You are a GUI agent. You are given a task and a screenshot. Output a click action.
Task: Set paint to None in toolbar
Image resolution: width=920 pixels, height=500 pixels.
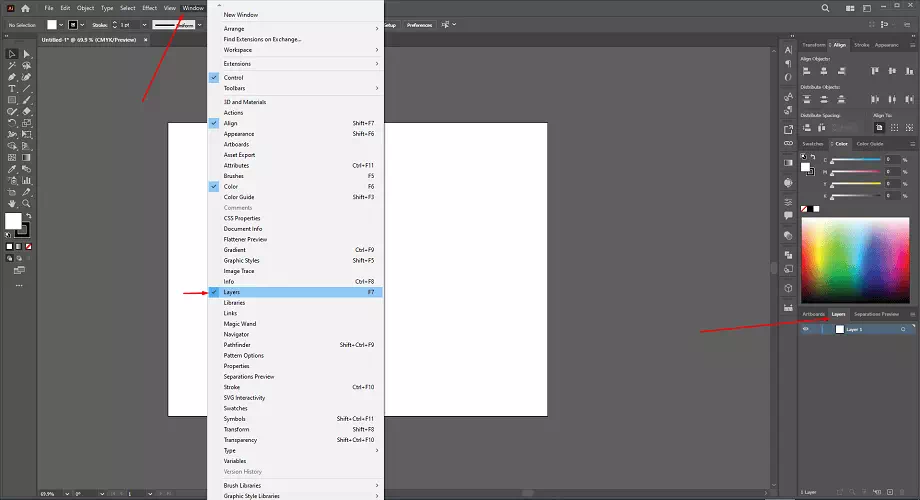[x=28, y=246]
